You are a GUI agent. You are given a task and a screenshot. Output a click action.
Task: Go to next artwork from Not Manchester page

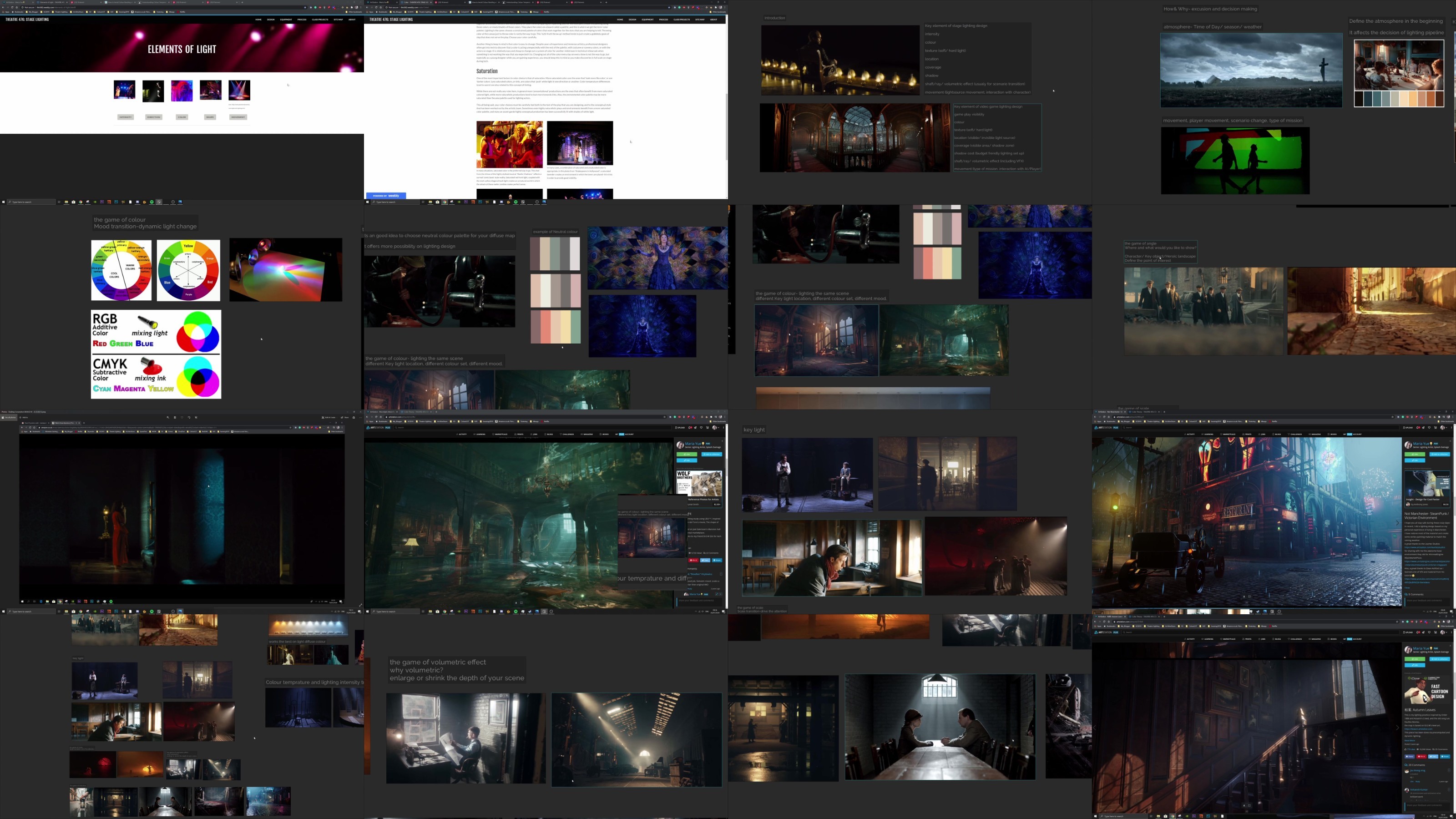[x=1397, y=523]
